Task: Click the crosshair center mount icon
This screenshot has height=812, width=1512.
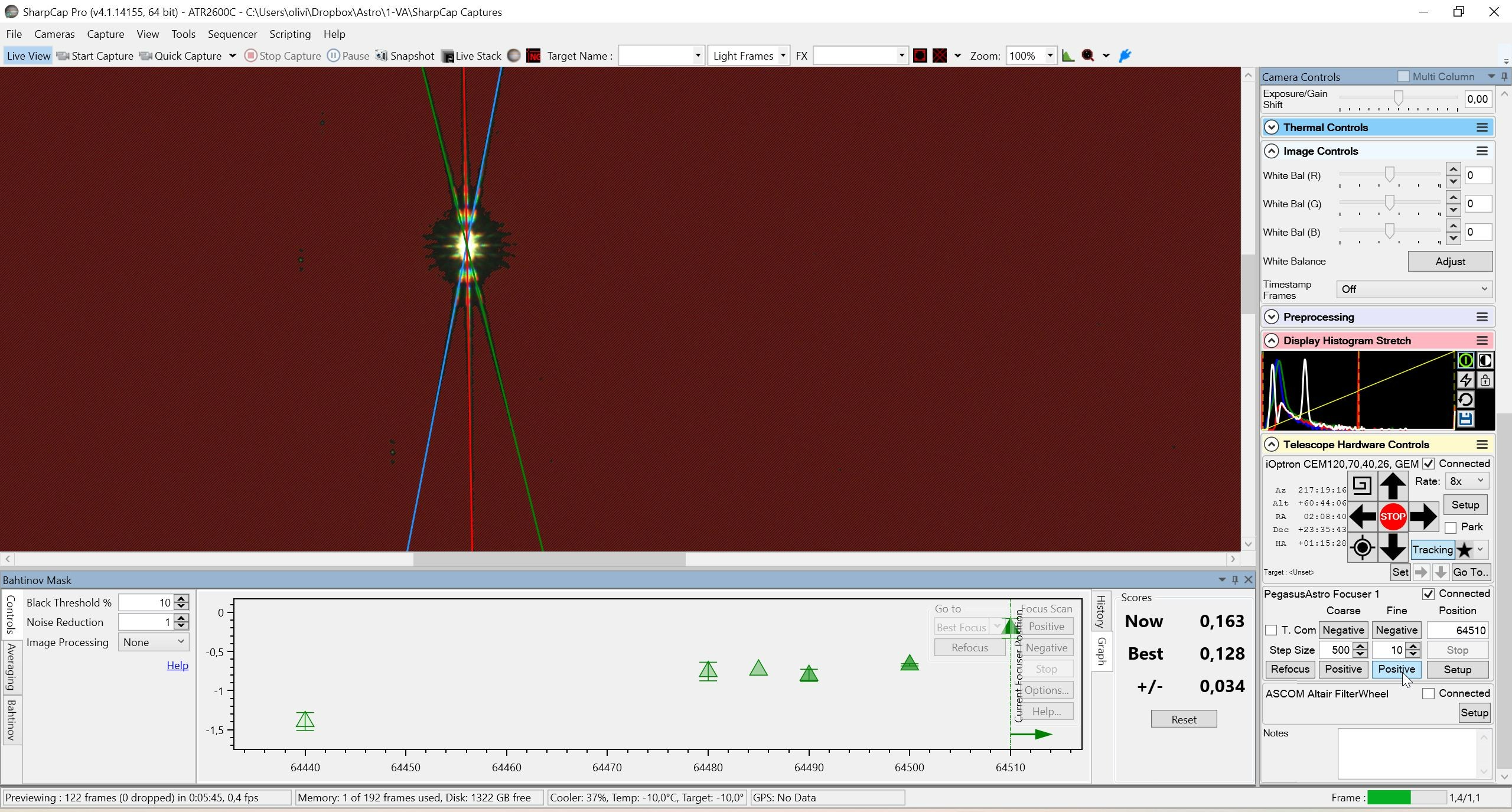Action: (1362, 548)
